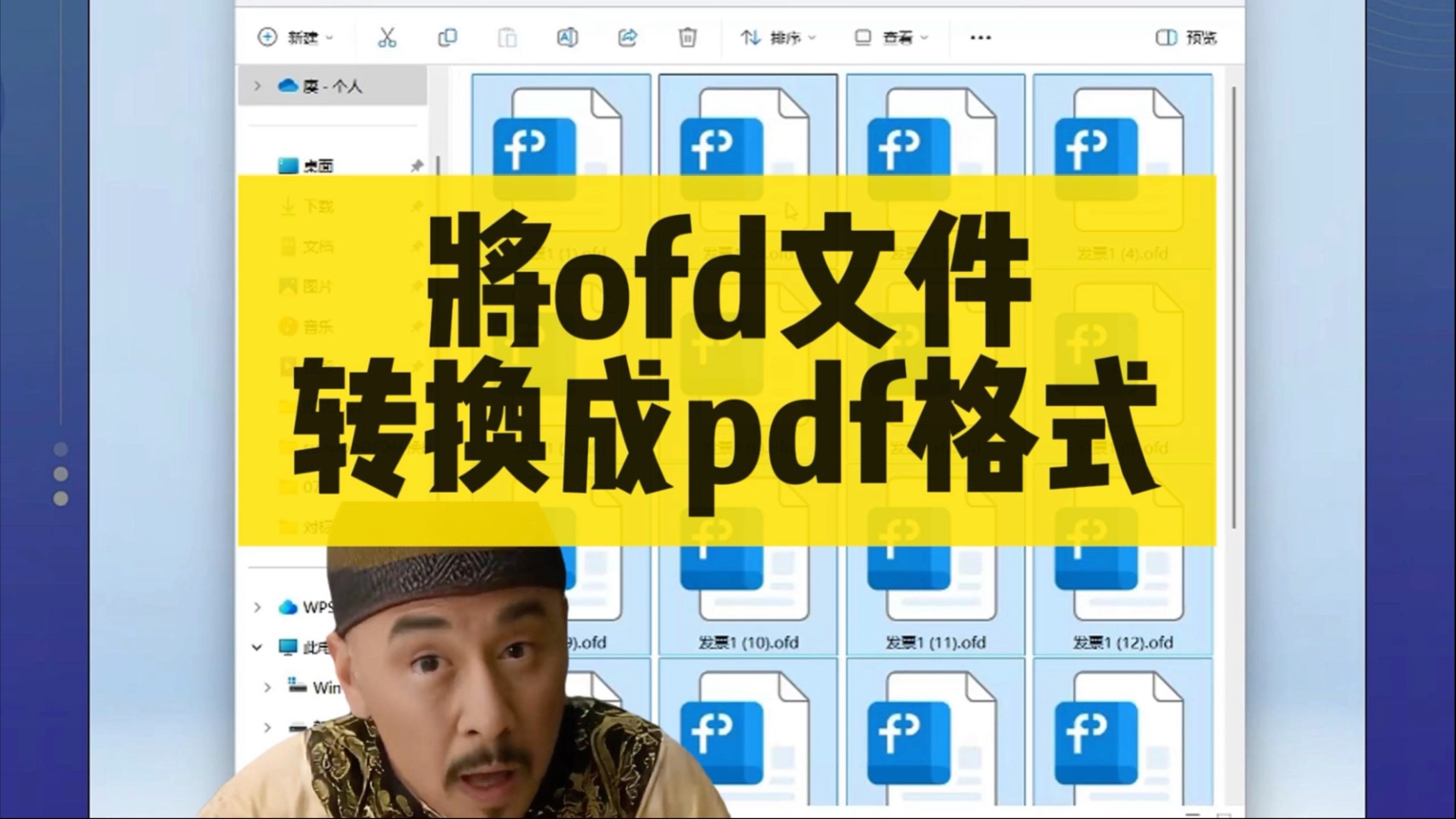1456x819 pixels.
Task: Unpin 下载 from quick access
Action: click(x=416, y=207)
